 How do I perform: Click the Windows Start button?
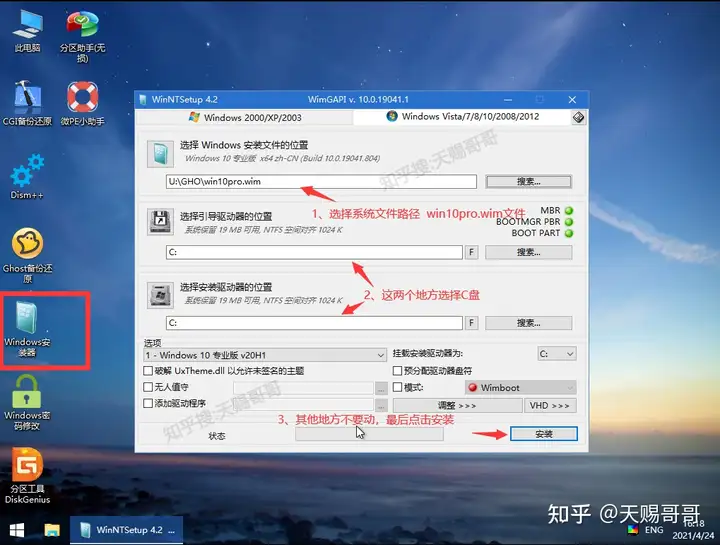pyautogui.click(x=17, y=531)
